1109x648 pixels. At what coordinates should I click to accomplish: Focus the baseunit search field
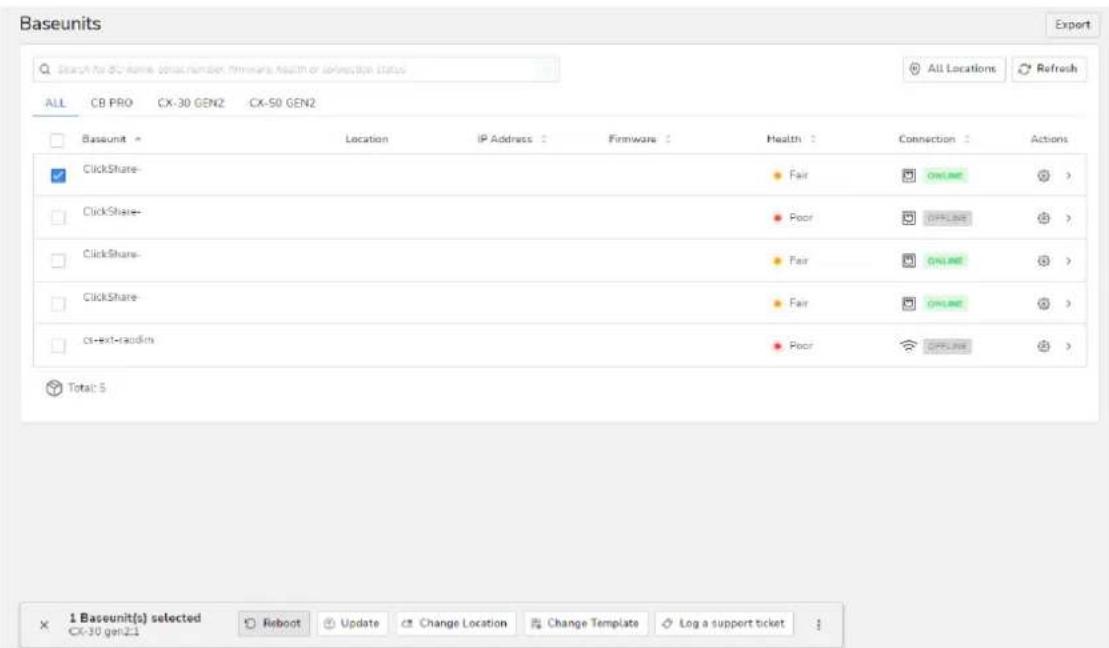[296, 69]
